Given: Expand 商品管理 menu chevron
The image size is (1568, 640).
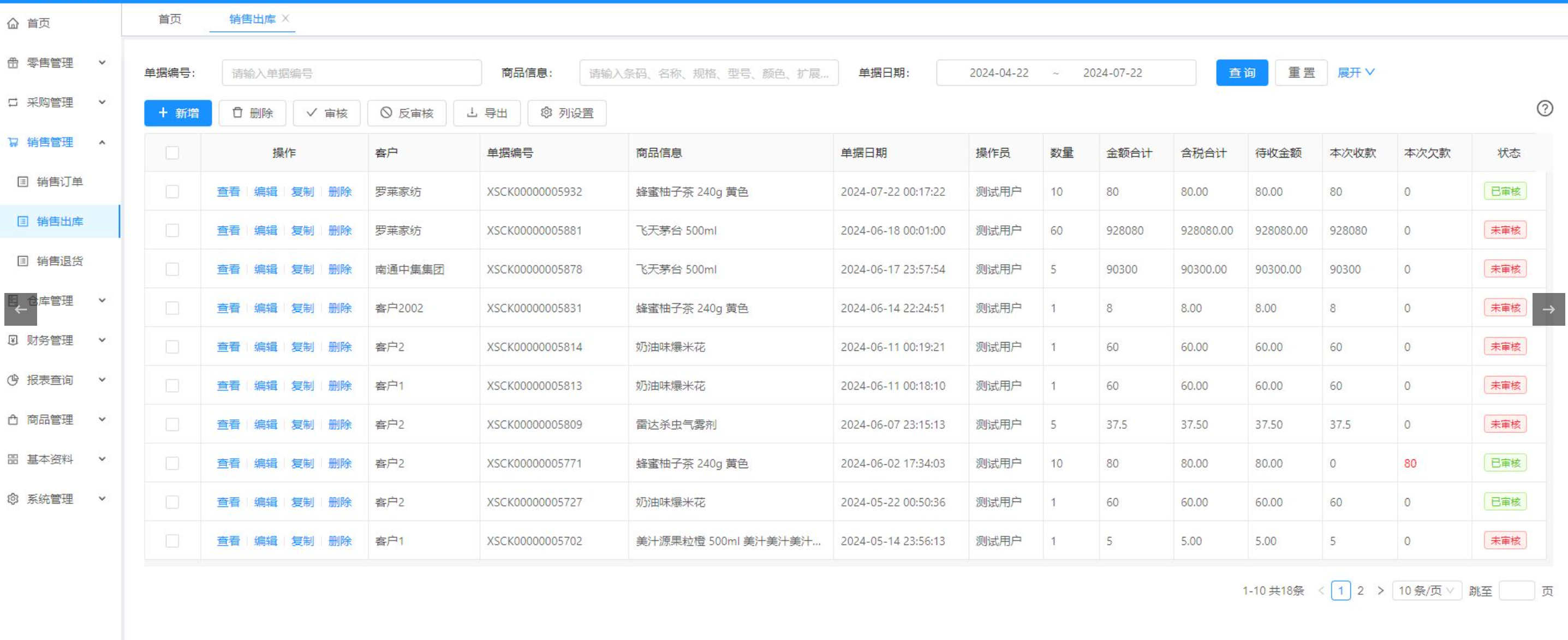Looking at the screenshot, I should 102,419.
